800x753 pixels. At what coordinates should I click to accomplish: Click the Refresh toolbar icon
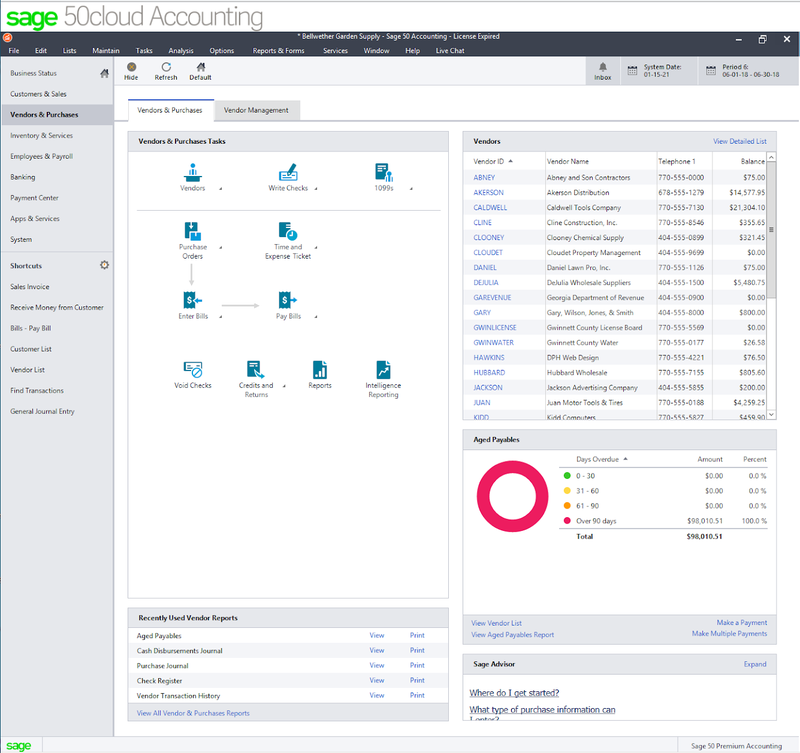pos(166,67)
